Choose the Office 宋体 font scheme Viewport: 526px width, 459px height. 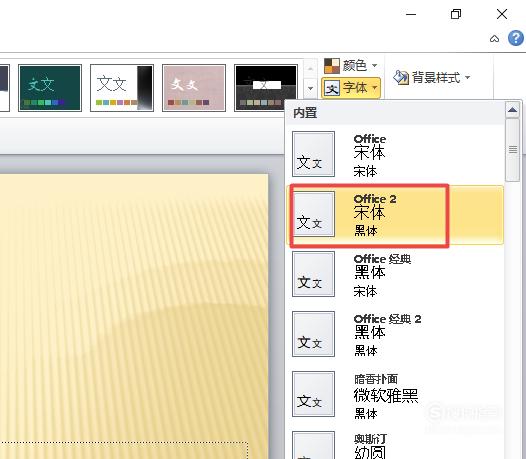click(395, 154)
